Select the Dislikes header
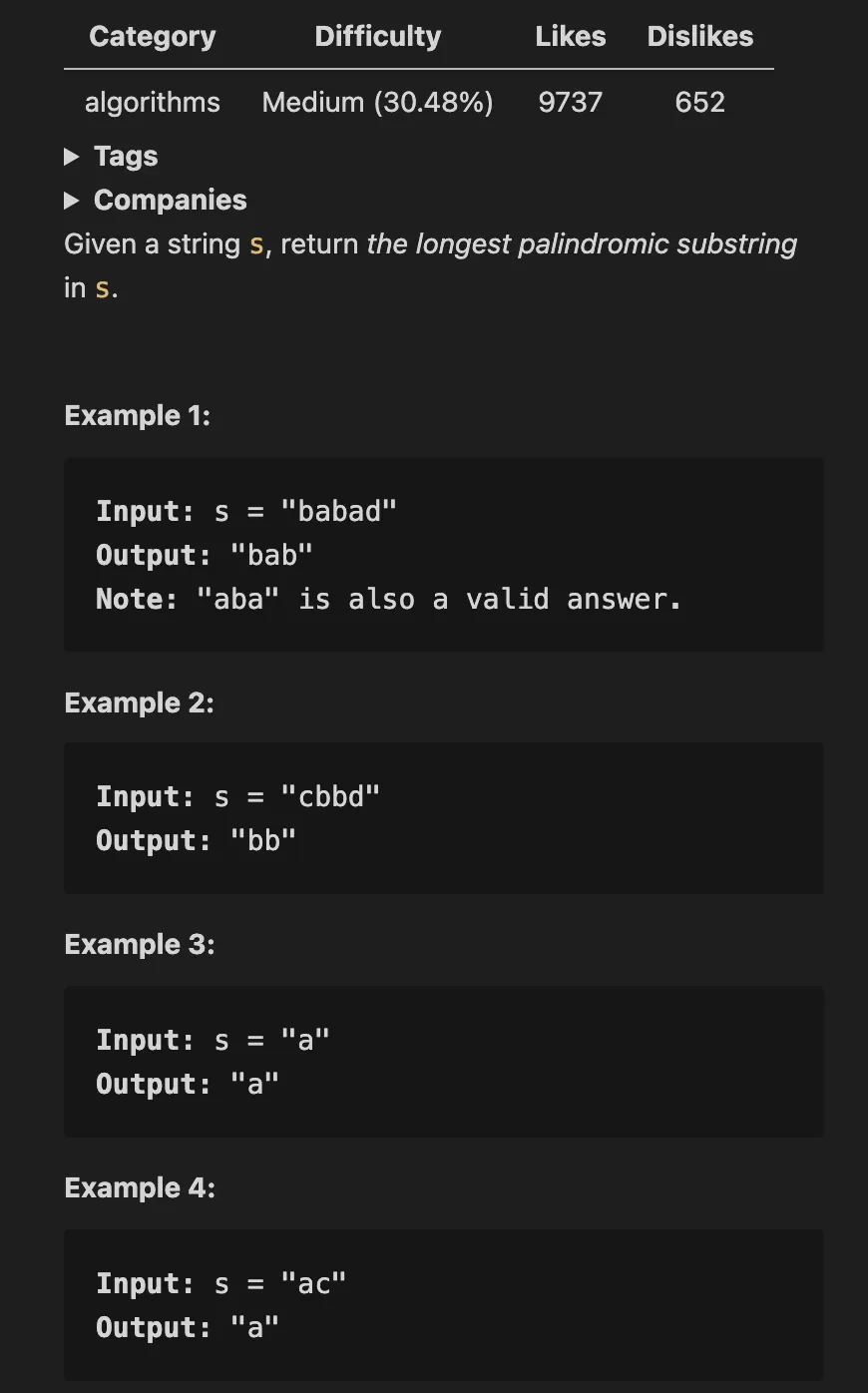 tap(699, 36)
